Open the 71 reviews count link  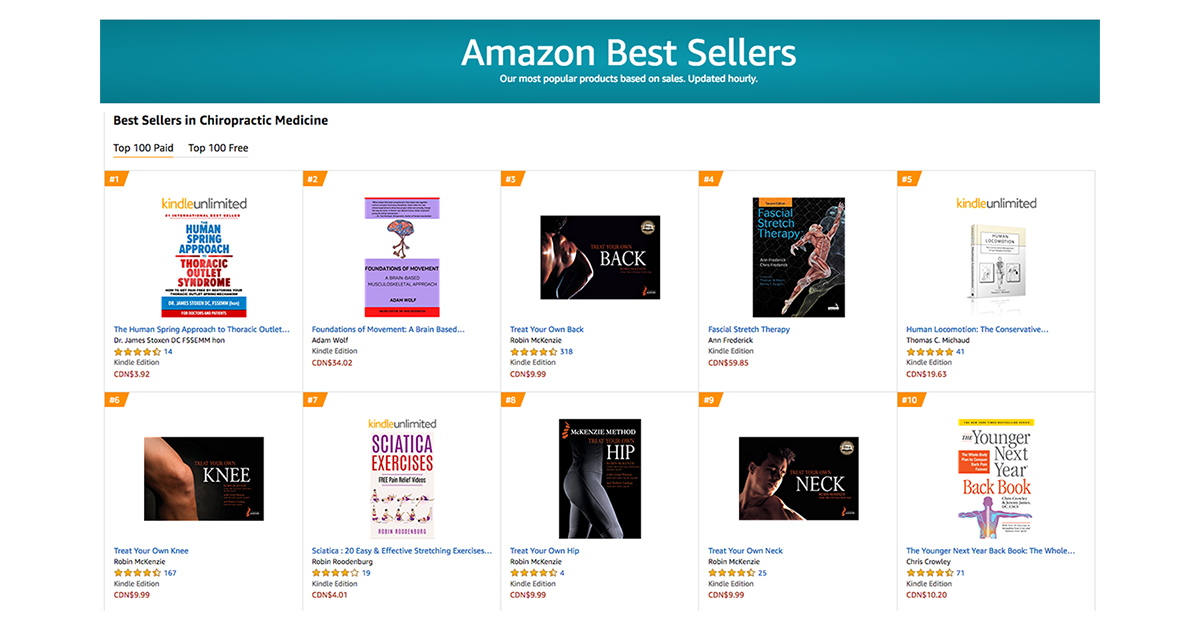[x=960, y=573]
